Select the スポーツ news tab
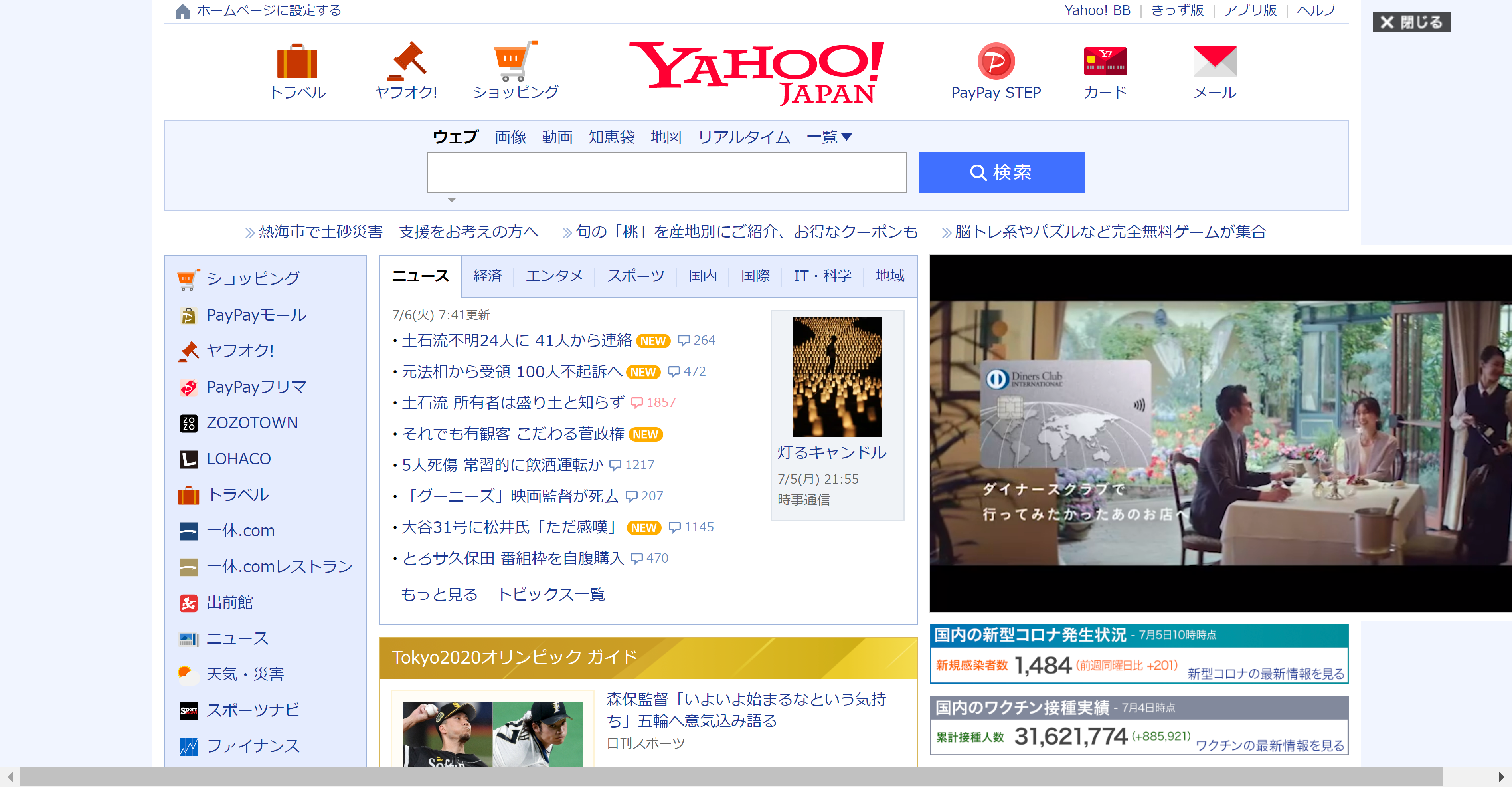 click(636, 276)
